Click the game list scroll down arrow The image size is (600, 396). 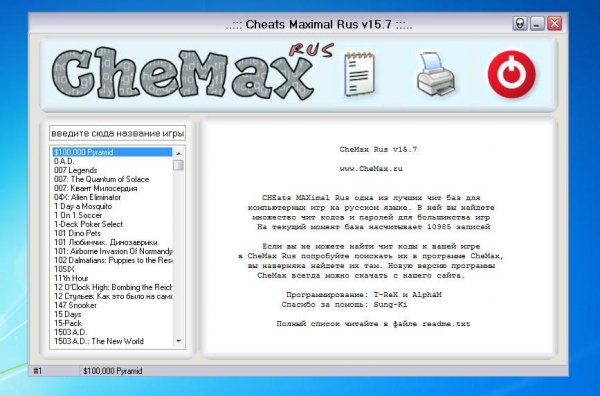(x=178, y=341)
